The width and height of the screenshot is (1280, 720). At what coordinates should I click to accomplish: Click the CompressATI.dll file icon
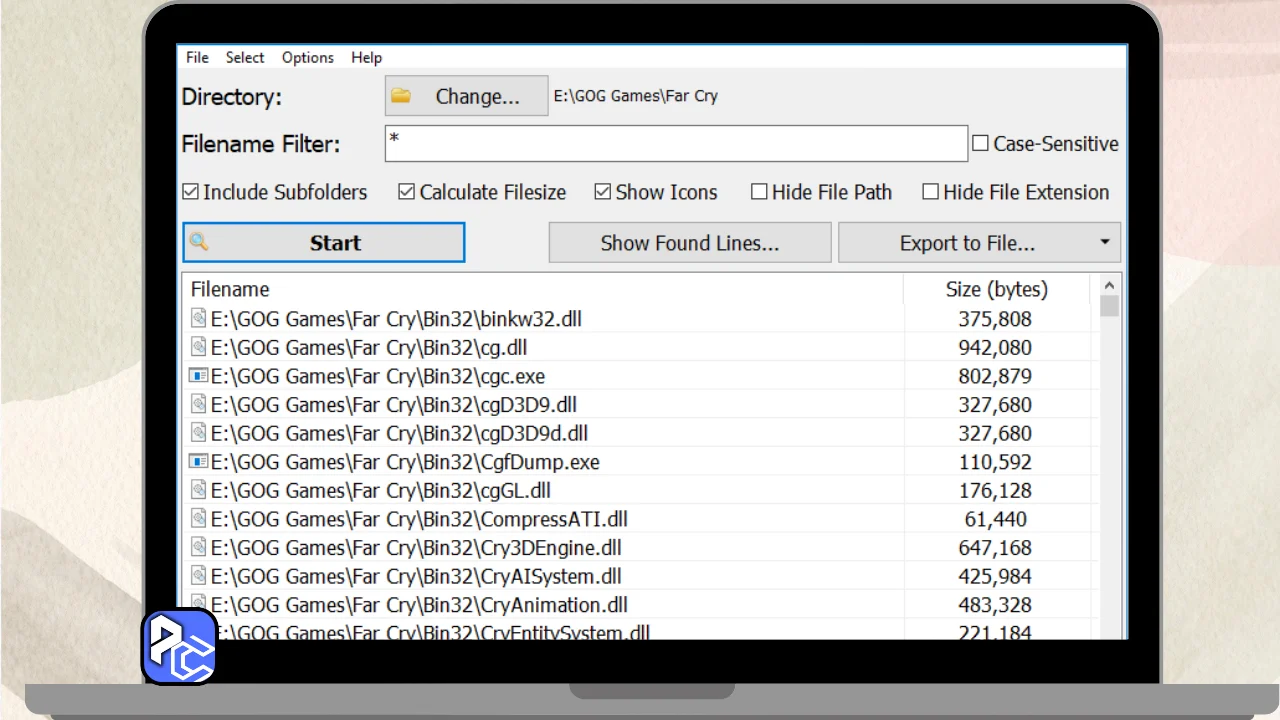[198, 519]
